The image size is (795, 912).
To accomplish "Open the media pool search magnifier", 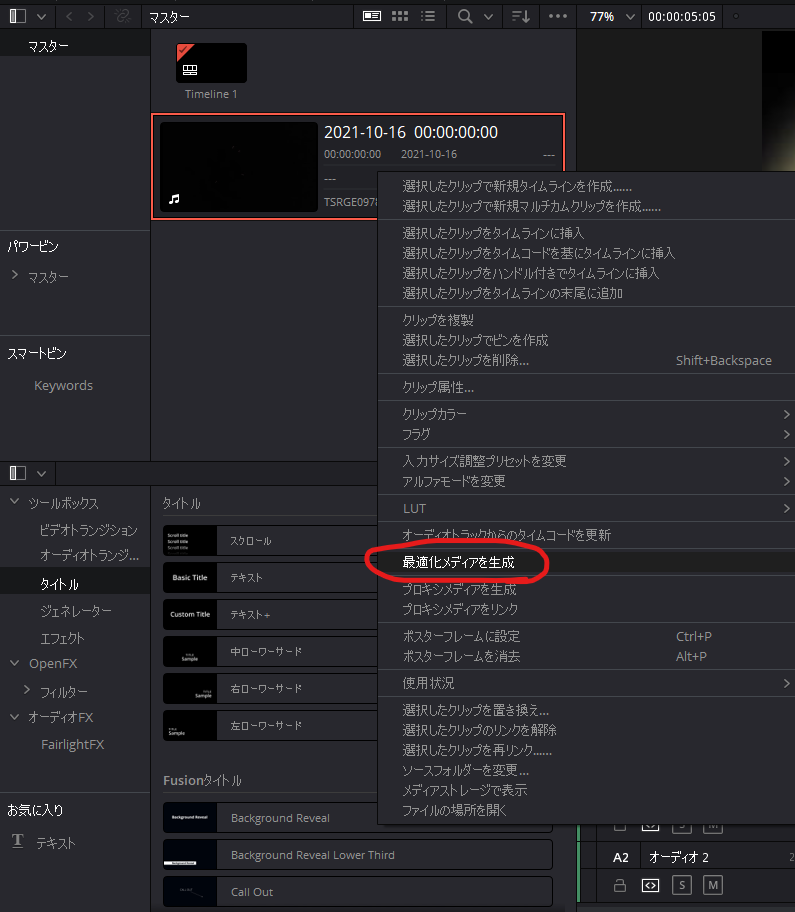I will pos(465,16).
